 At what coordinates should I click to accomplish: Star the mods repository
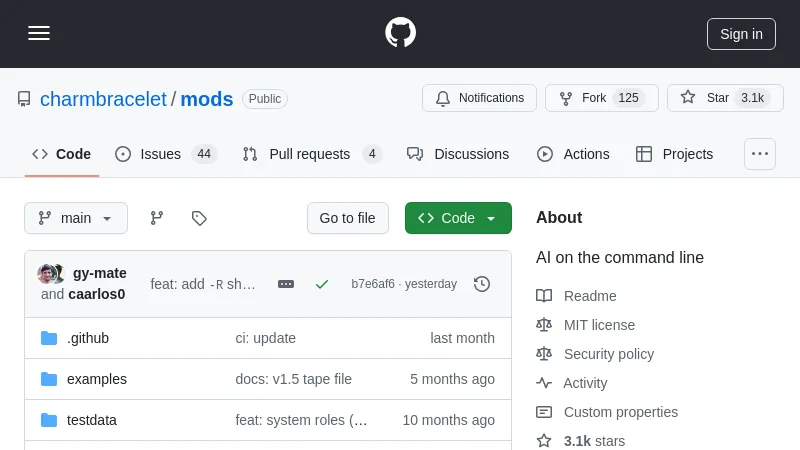pos(725,98)
